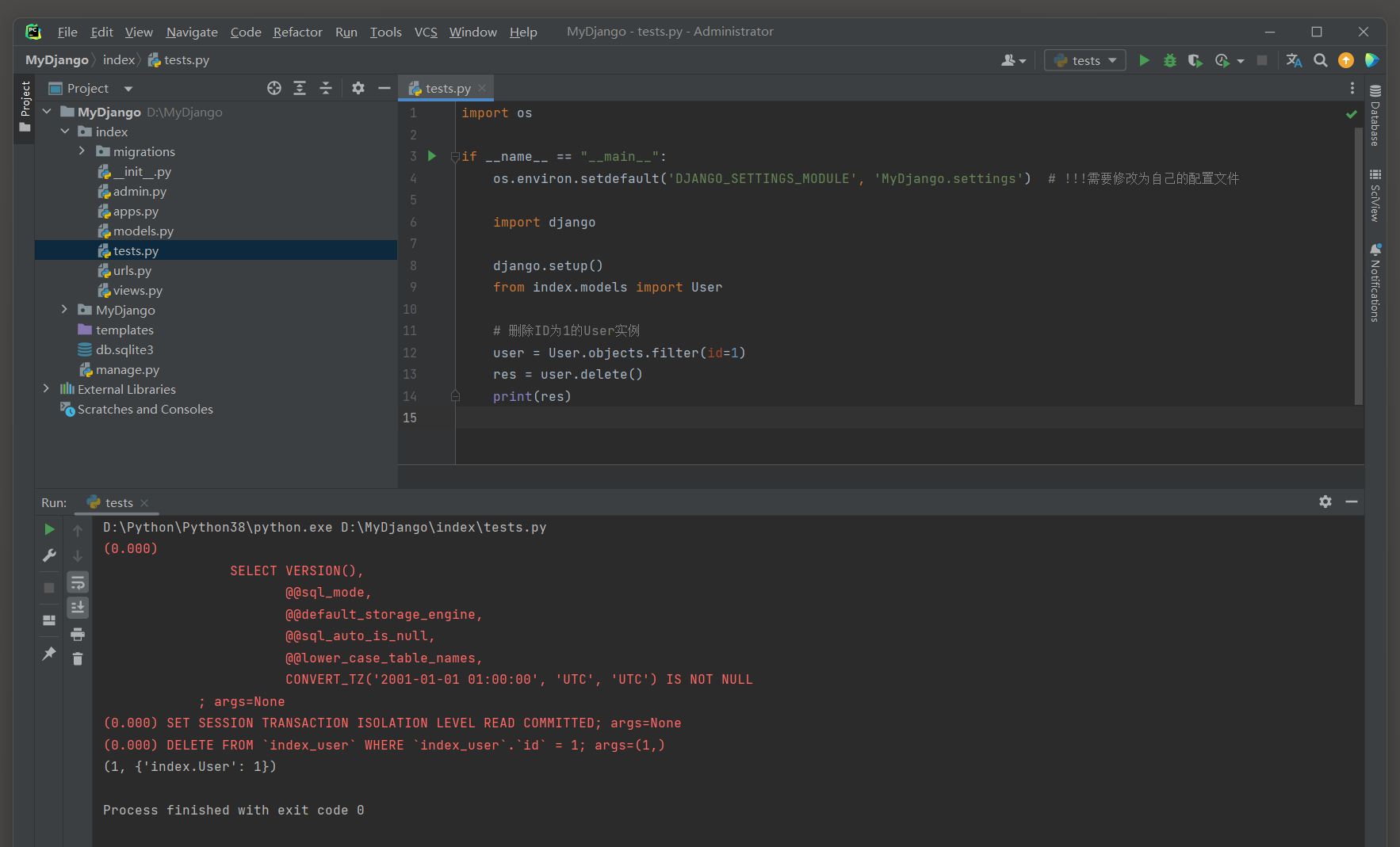
Task: Rerun tests in the Run panel
Action: click(x=49, y=529)
